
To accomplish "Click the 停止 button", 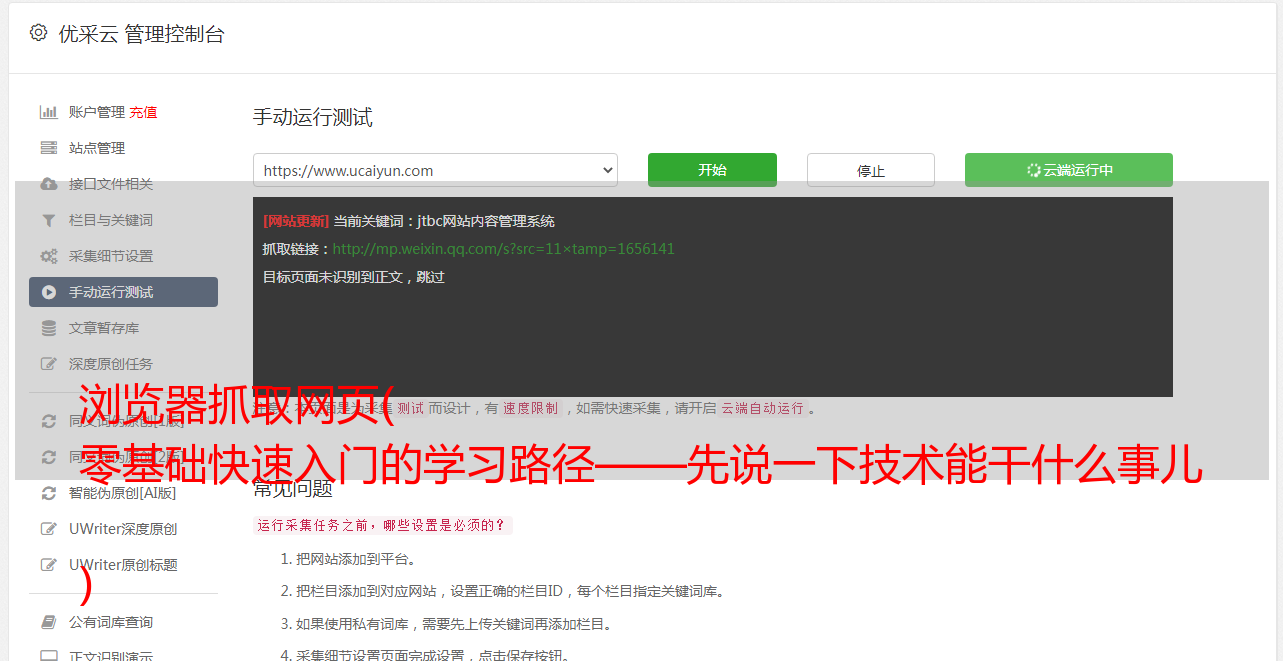I will tap(871, 170).
